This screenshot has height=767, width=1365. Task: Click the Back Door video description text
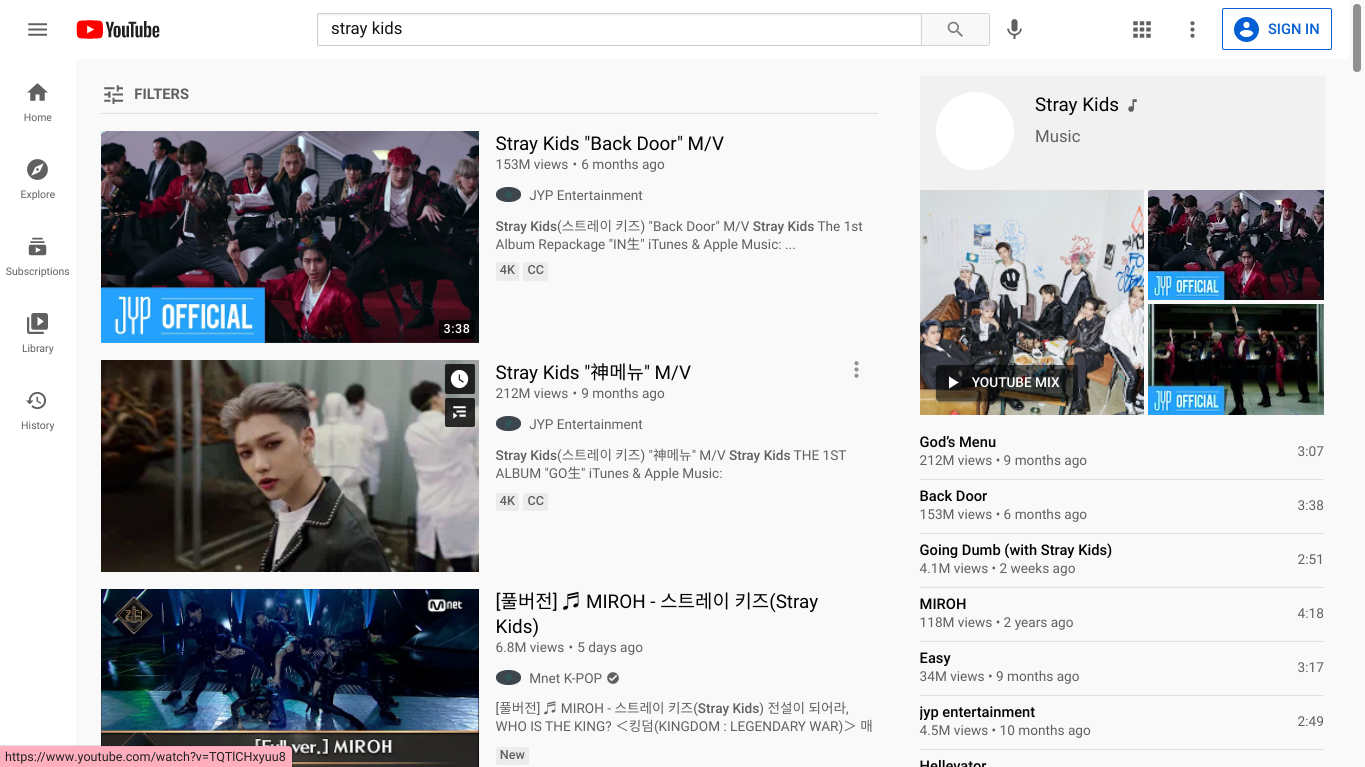click(680, 235)
